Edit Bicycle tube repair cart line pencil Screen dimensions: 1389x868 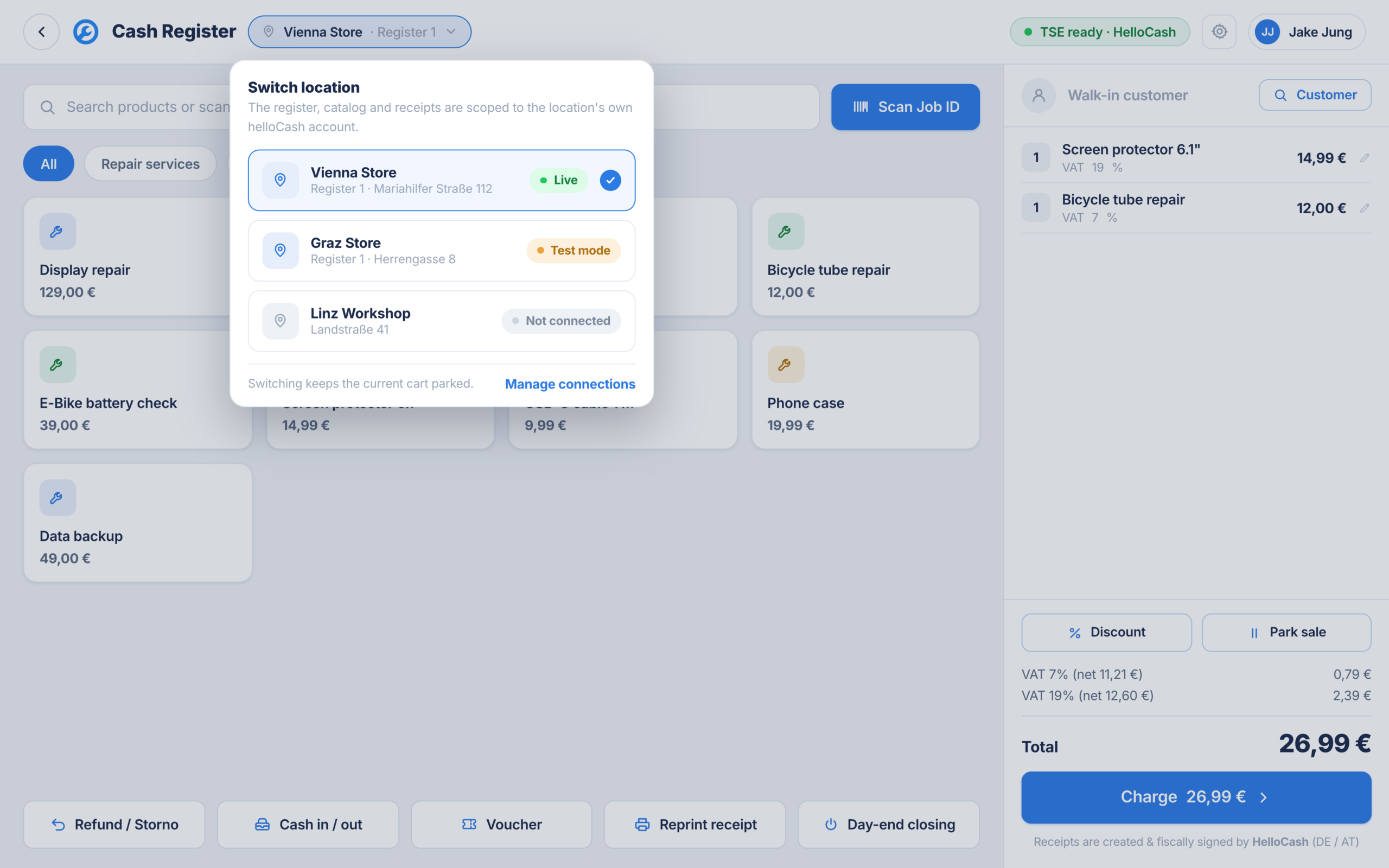click(x=1365, y=208)
